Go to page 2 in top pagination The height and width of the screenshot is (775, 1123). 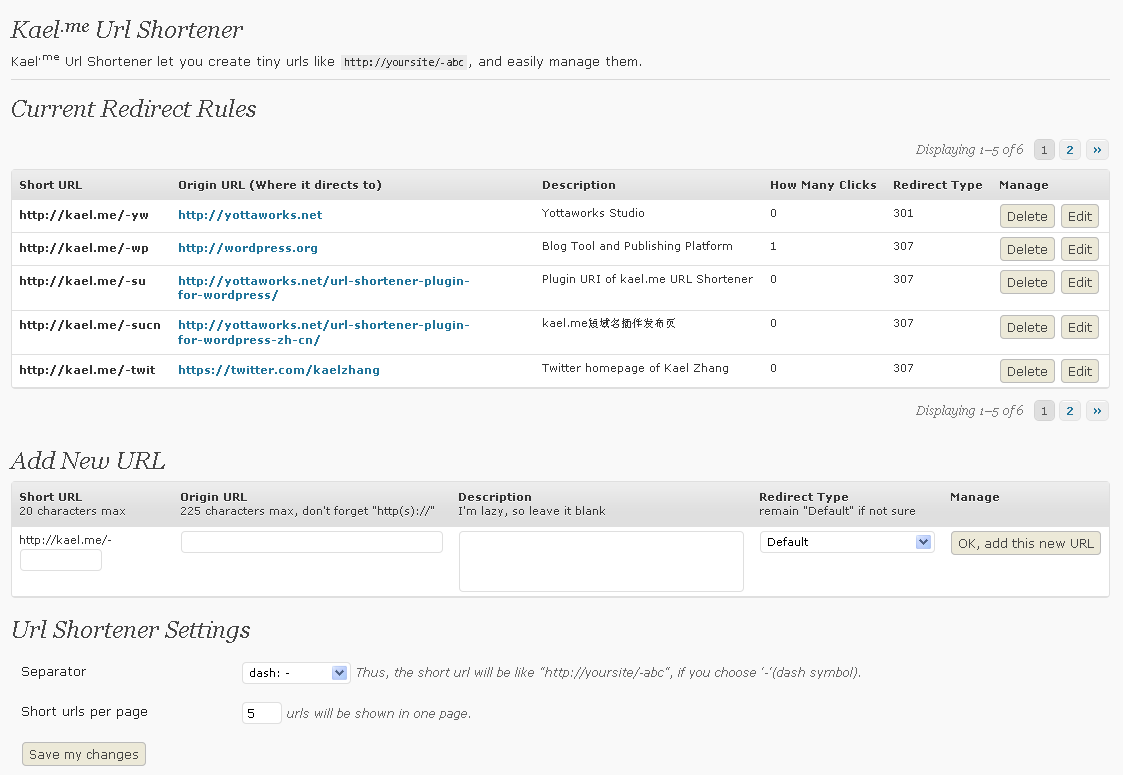coord(1069,150)
